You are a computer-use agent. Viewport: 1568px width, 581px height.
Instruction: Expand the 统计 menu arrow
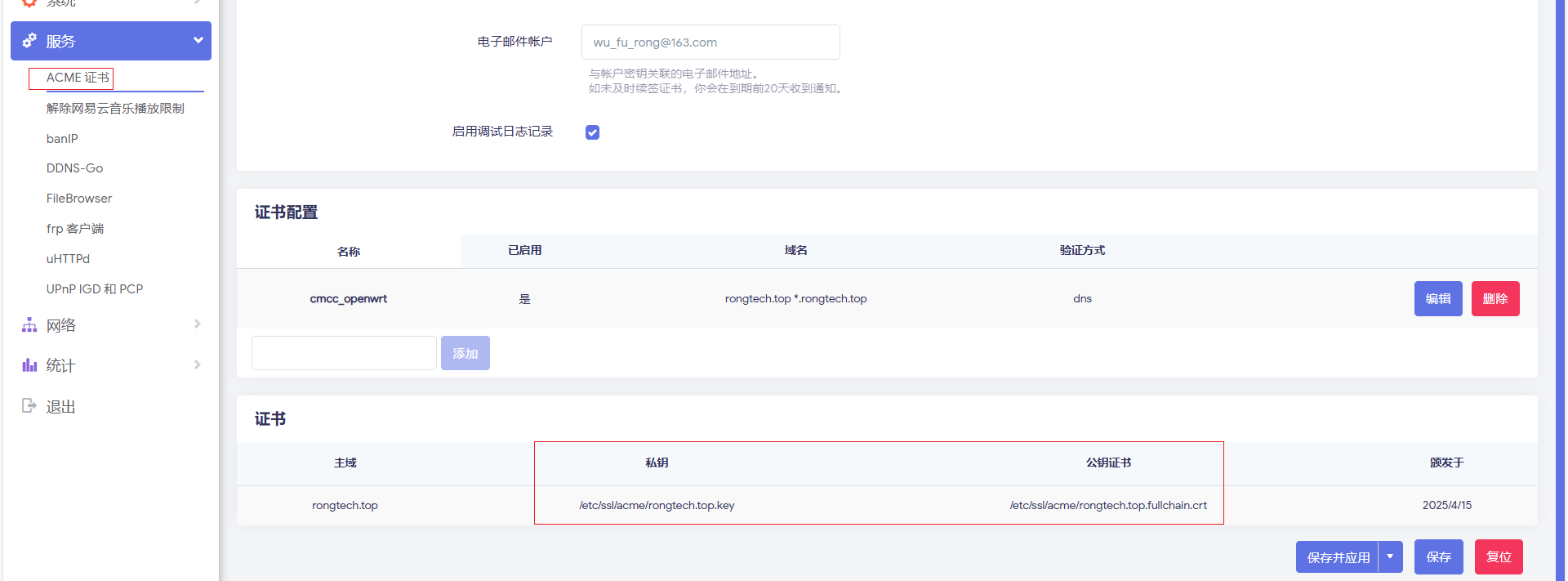(x=197, y=364)
